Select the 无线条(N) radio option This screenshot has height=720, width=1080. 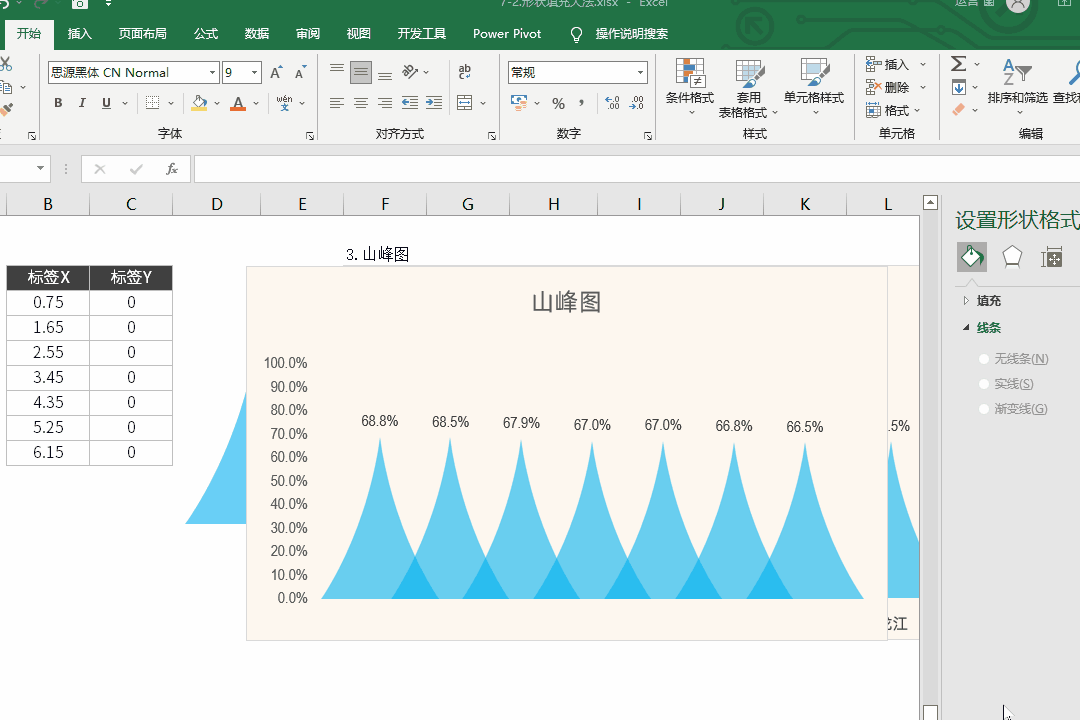point(985,359)
